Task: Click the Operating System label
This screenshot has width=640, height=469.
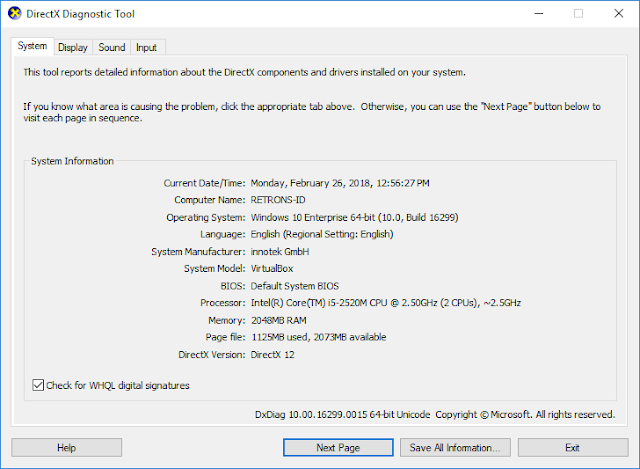Action: pos(206,217)
